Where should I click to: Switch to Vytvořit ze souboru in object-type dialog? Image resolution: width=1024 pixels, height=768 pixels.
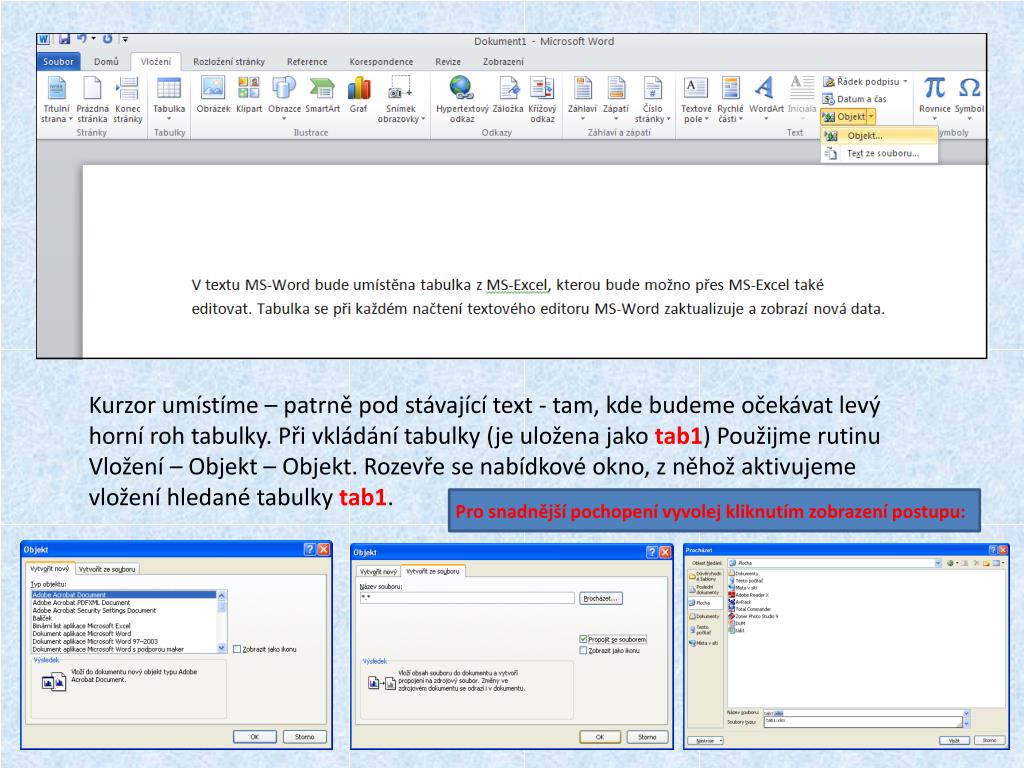[x=106, y=569]
